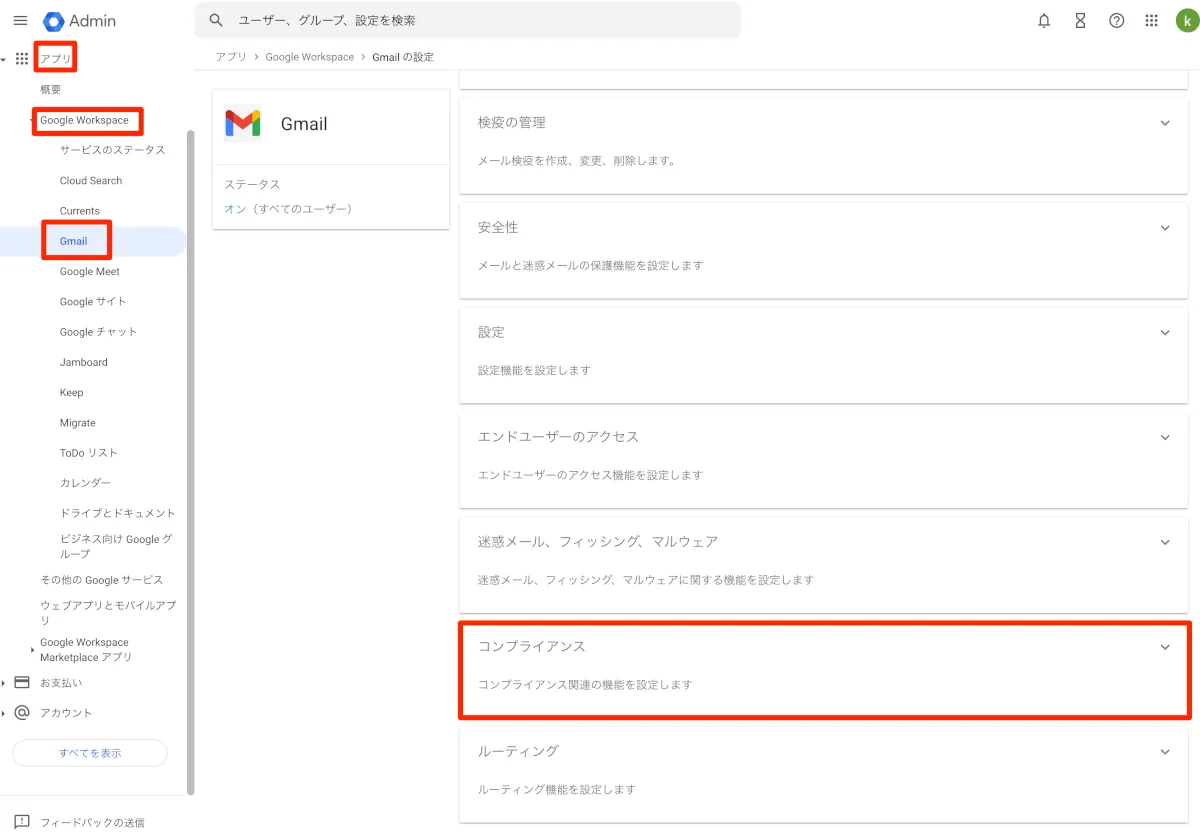Open Google チャット in the sidebar
The image size is (1200, 837).
[98, 332]
